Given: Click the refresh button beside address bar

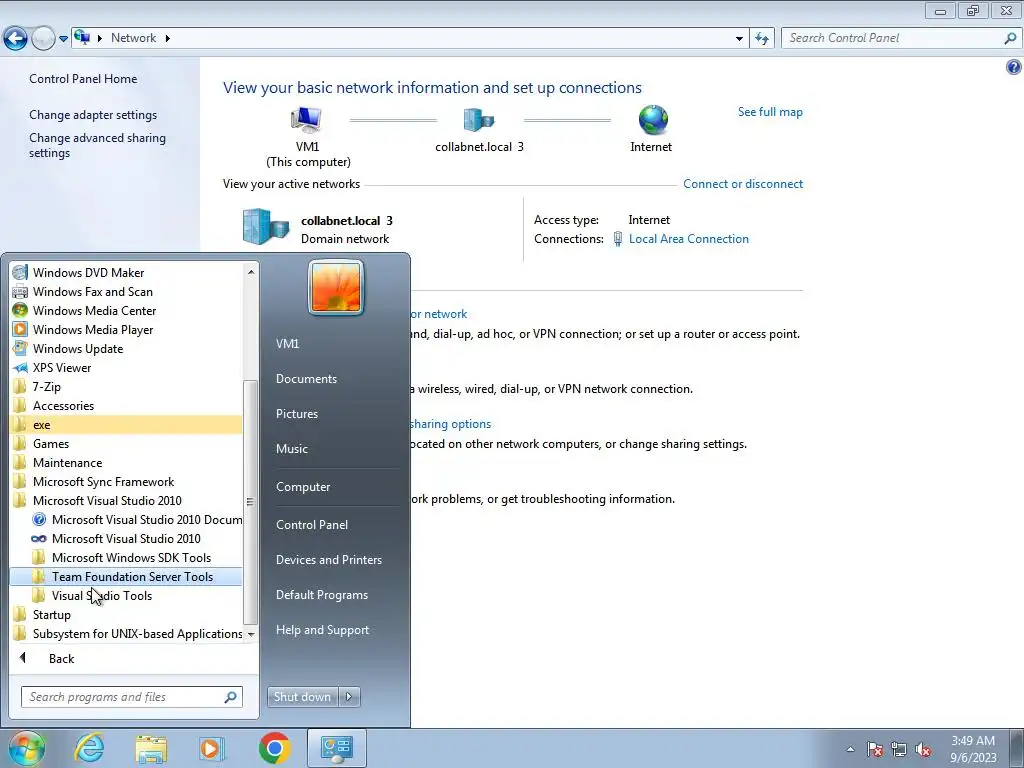Looking at the screenshot, I should pyautogui.click(x=762, y=38).
